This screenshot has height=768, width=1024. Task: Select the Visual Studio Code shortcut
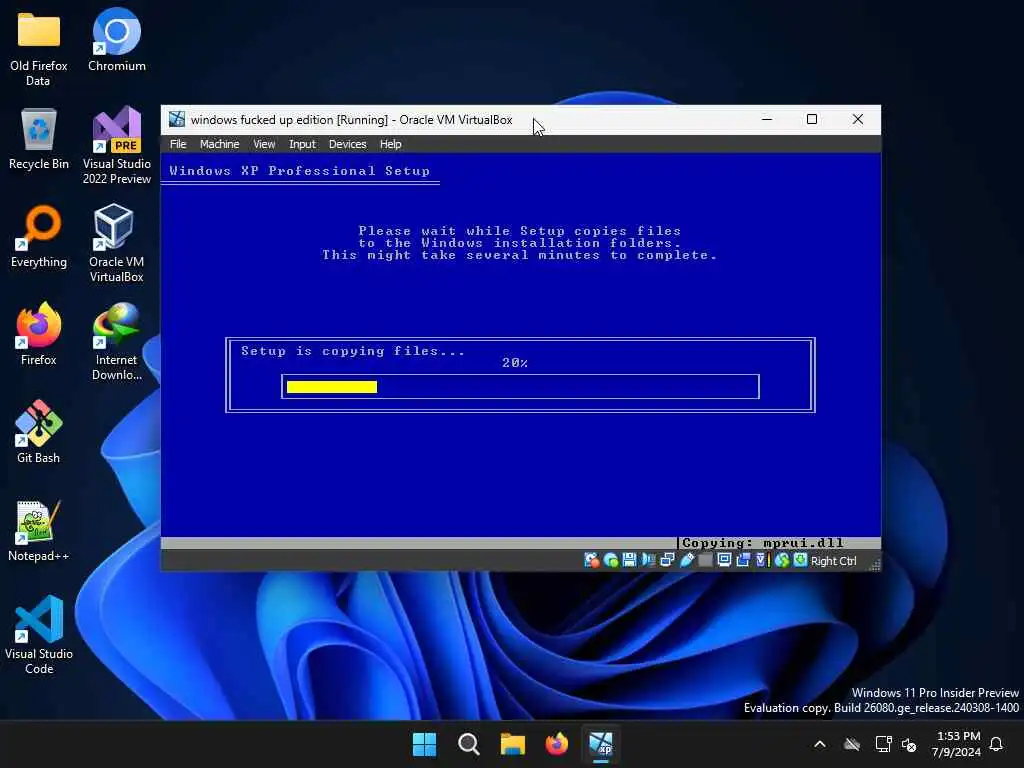39,635
